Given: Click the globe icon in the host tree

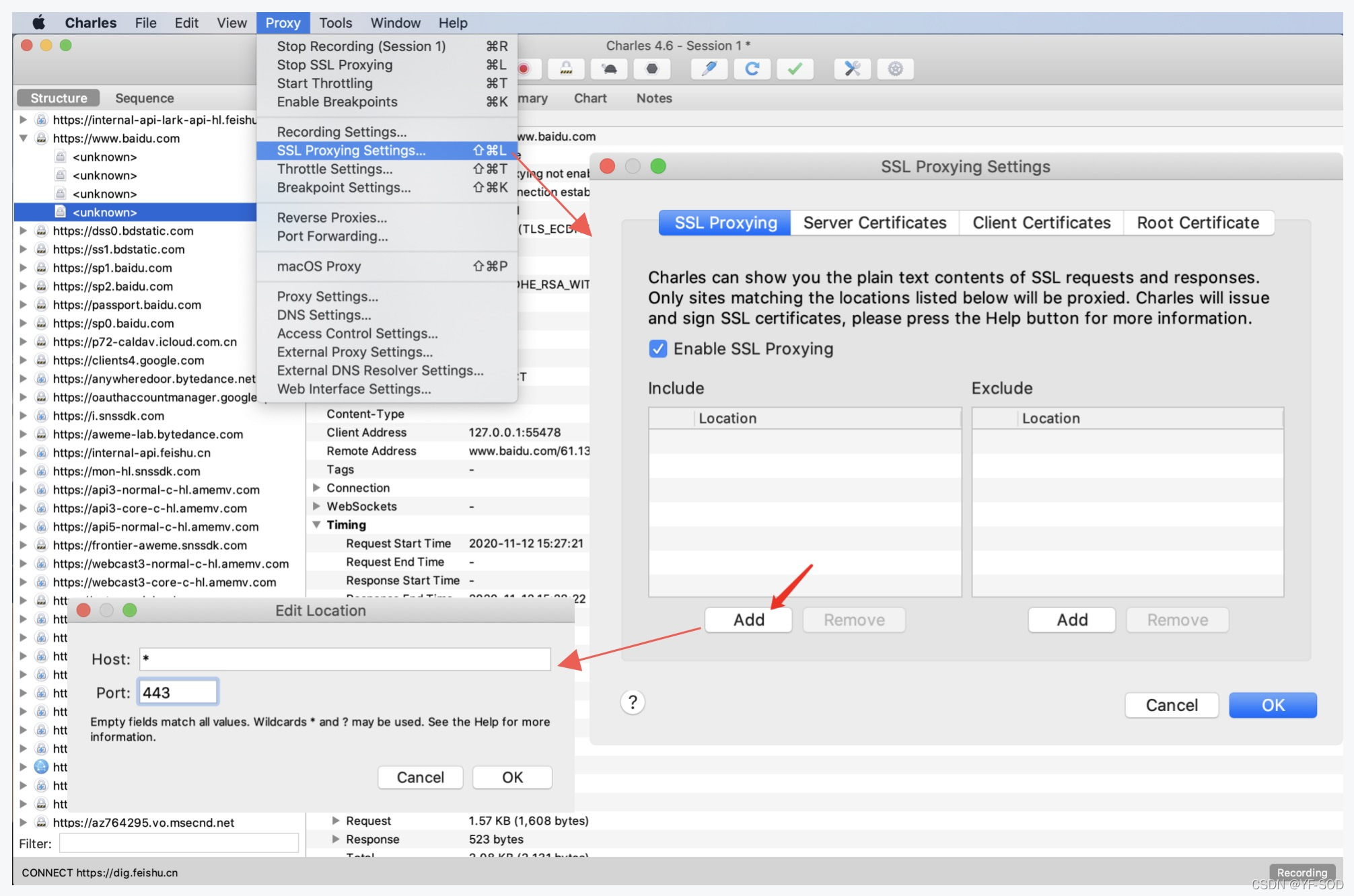Looking at the screenshot, I should click(x=41, y=767).
